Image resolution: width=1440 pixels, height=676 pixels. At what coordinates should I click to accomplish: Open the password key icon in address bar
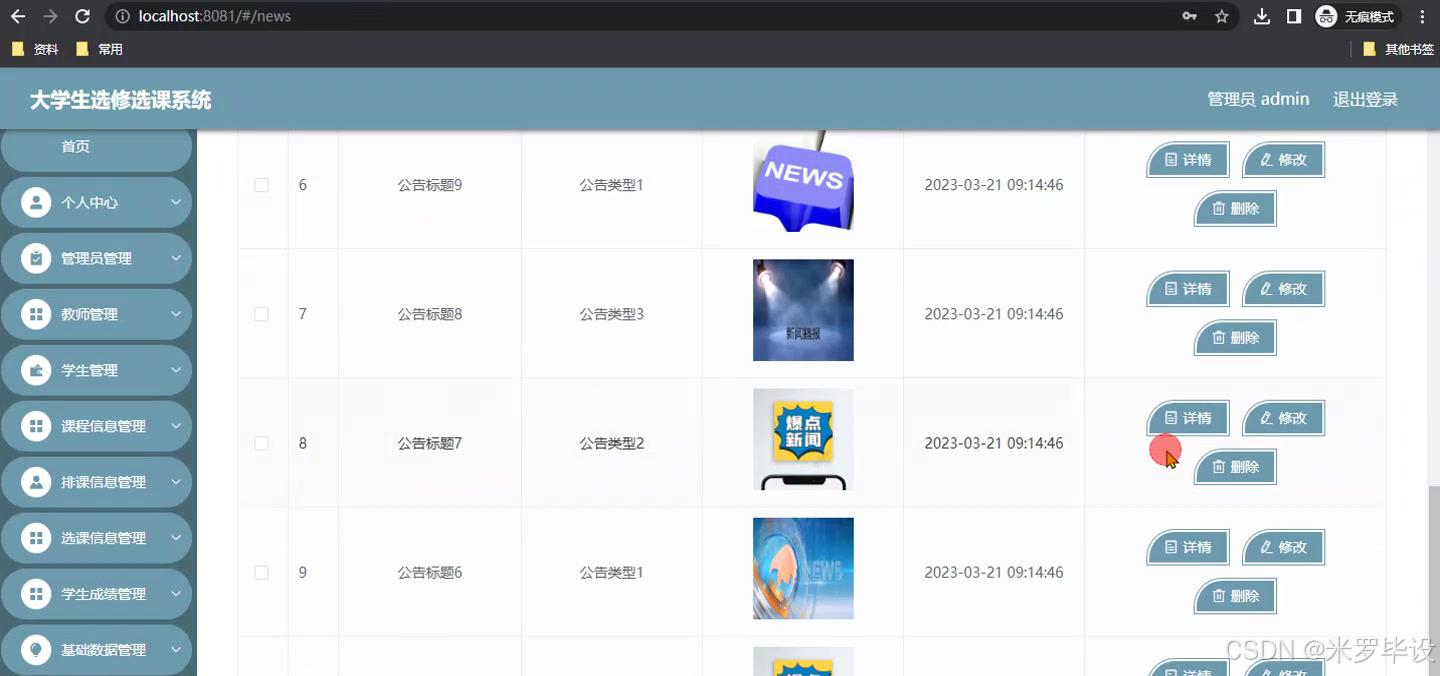coord(1190,16)
